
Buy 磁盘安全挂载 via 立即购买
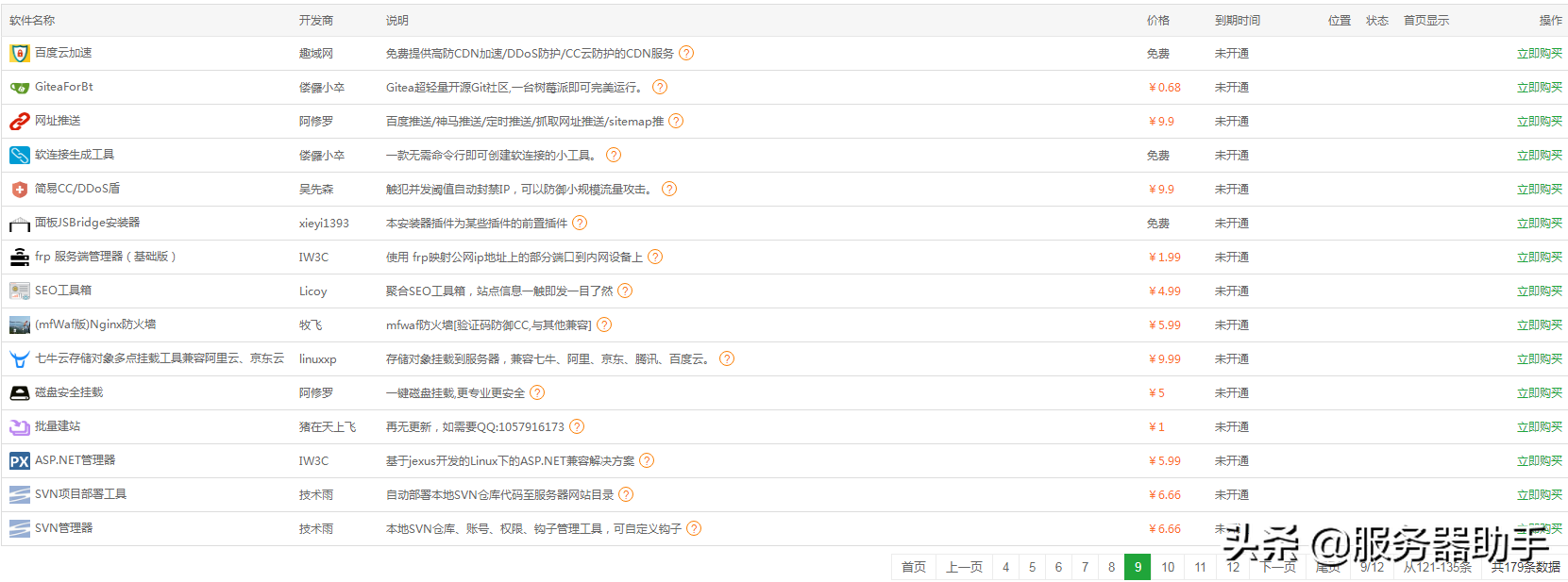[1540, 393]
